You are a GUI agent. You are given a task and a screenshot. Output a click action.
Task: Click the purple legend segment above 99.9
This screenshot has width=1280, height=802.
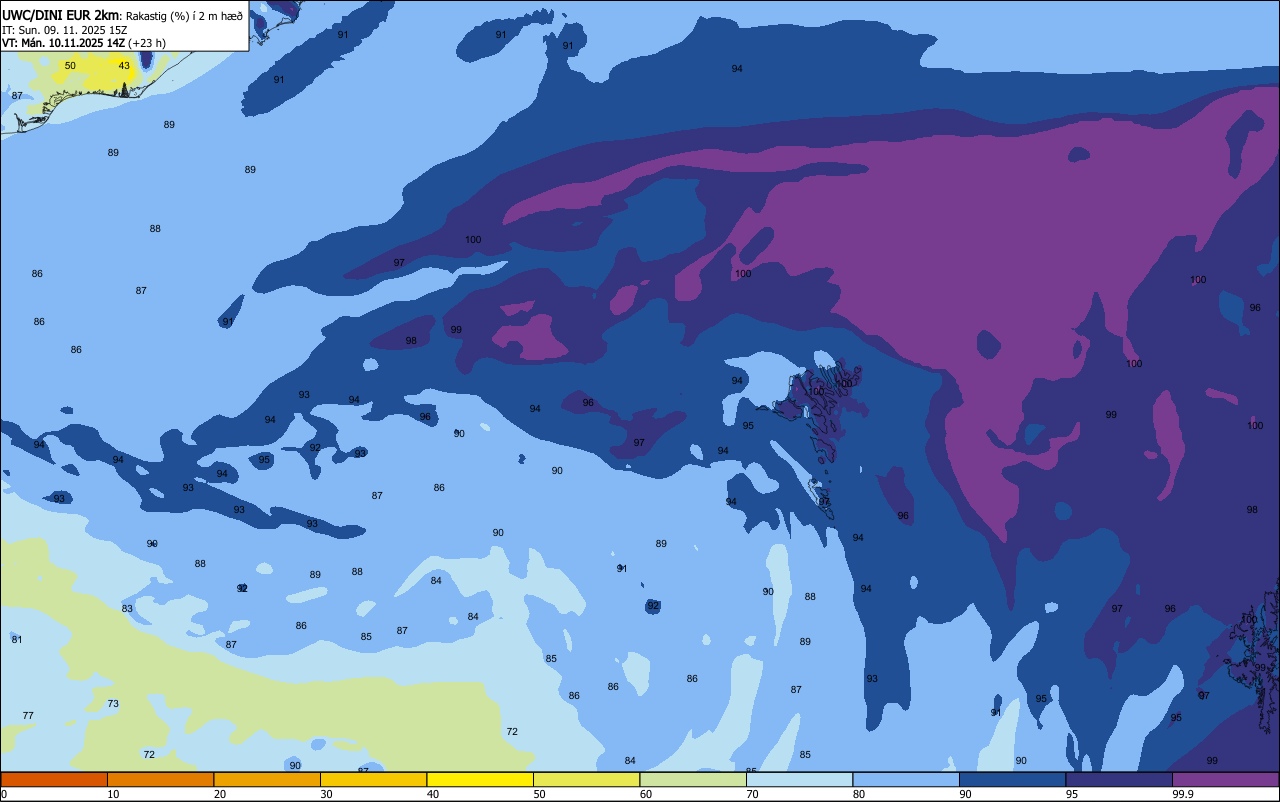(1225, 779)
